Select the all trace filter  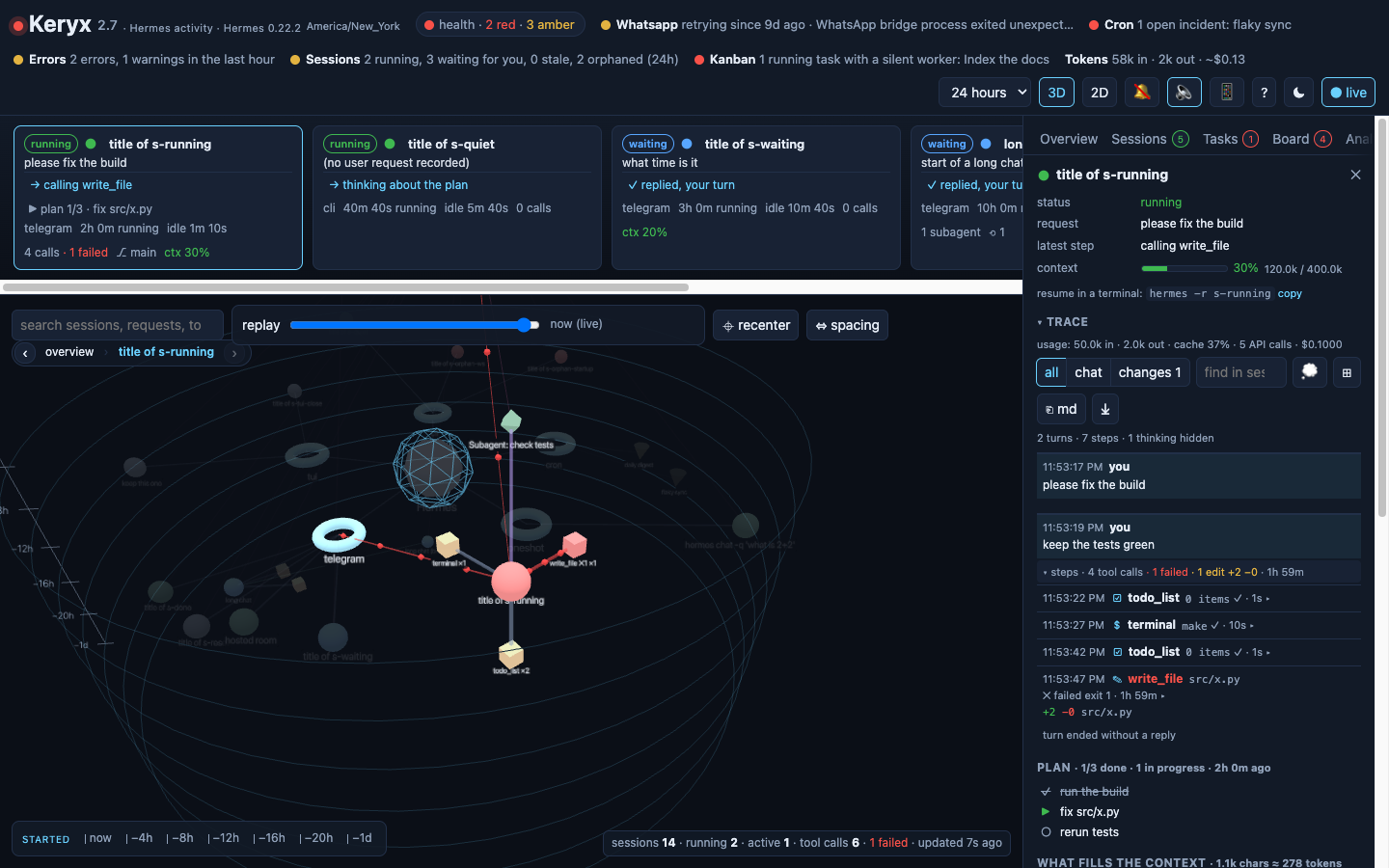pyautogui.click(x=1051, y=372)
